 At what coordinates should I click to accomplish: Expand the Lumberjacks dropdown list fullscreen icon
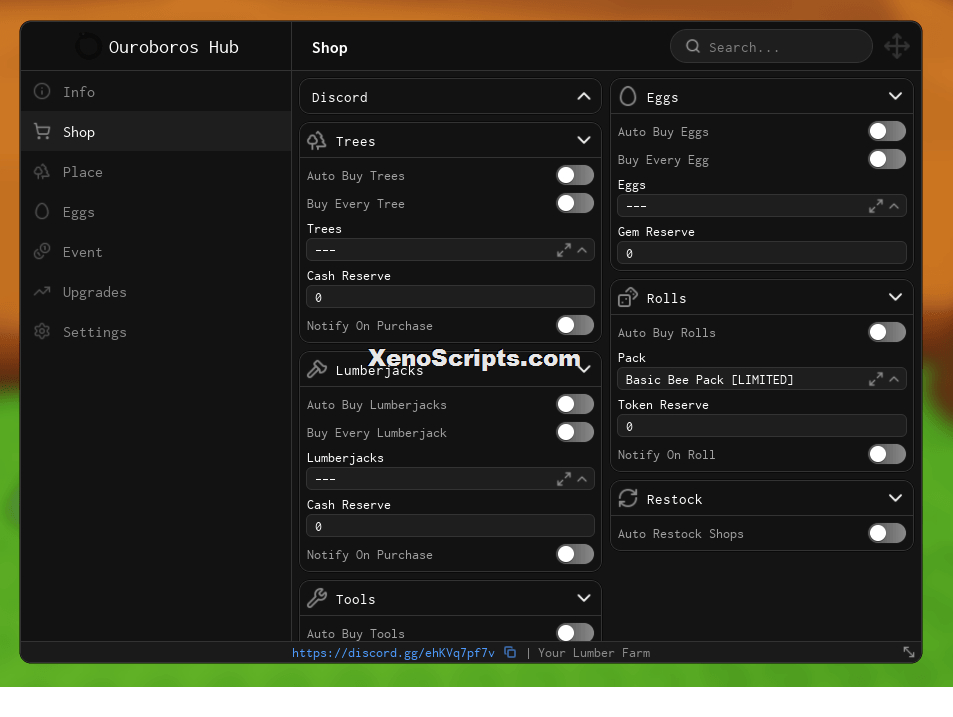(x=563, y=479)
